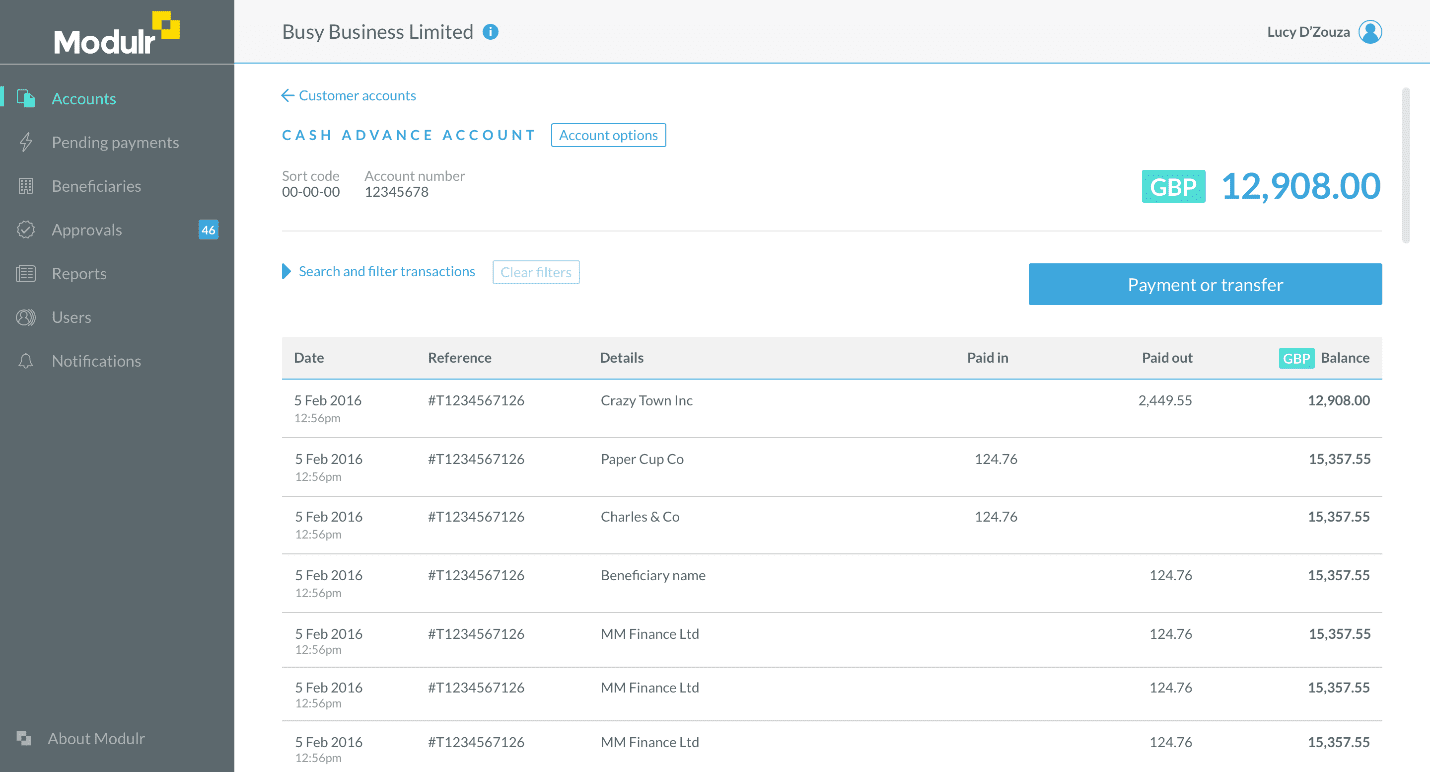Click info icon beside Busy Business Limited
Screen dimensions: 1430x772
490,32
